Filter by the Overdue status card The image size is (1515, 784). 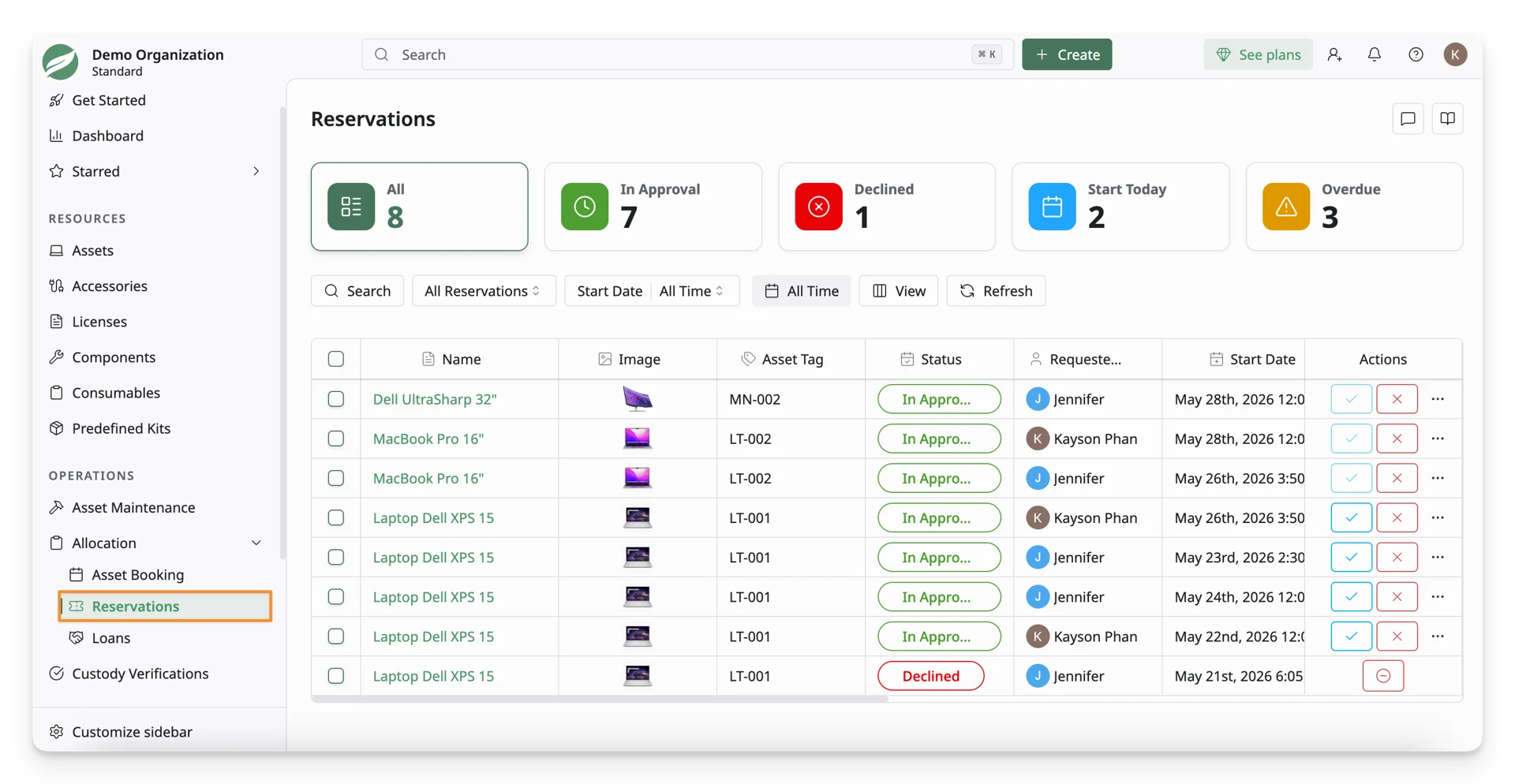coord(1354,207)
